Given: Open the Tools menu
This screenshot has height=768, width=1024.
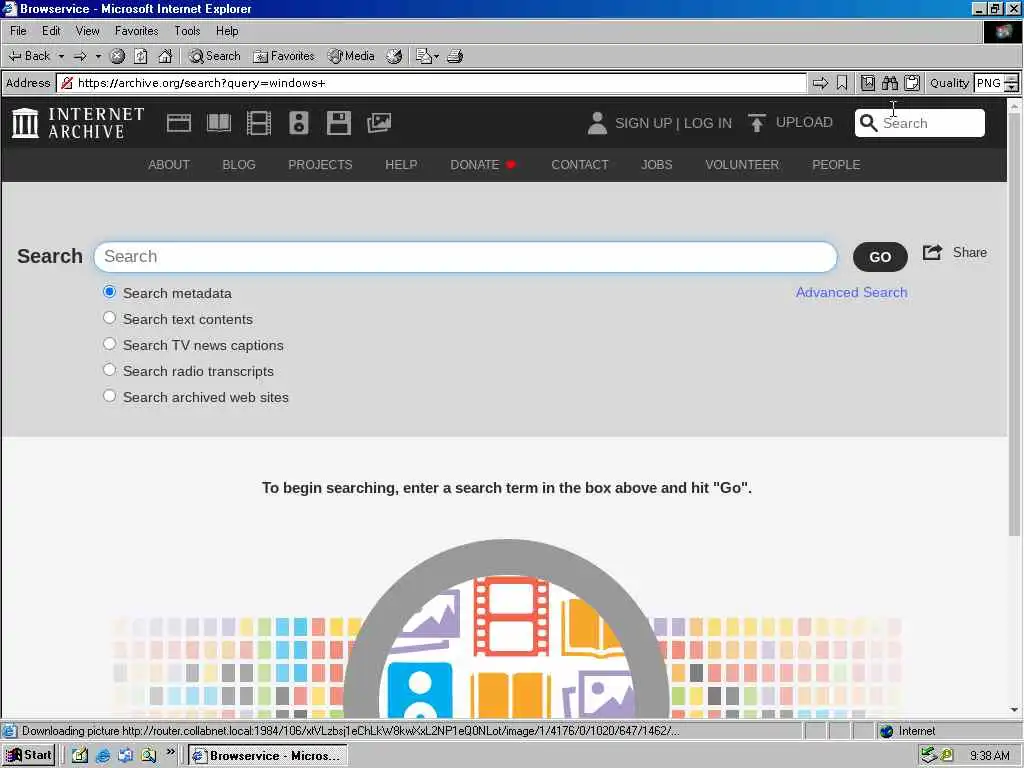Looking at the screenshot, I should 187,31.
